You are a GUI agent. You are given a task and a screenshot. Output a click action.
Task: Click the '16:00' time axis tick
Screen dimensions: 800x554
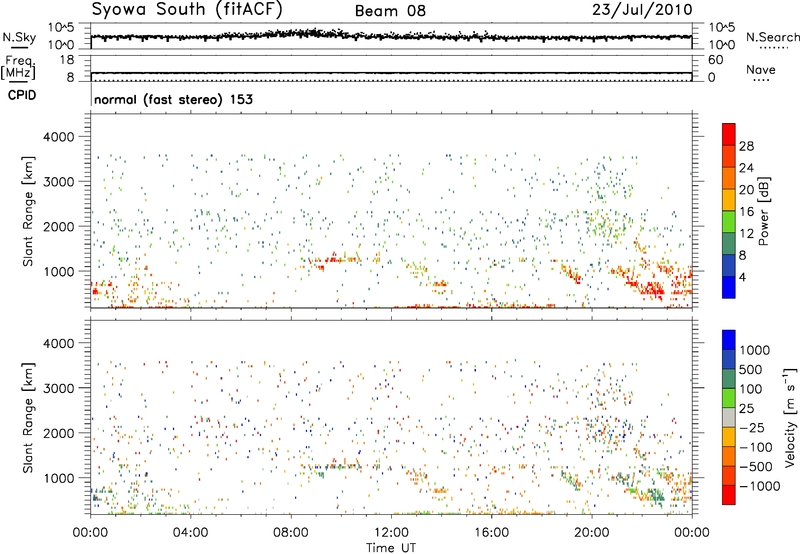click(491, 532)
